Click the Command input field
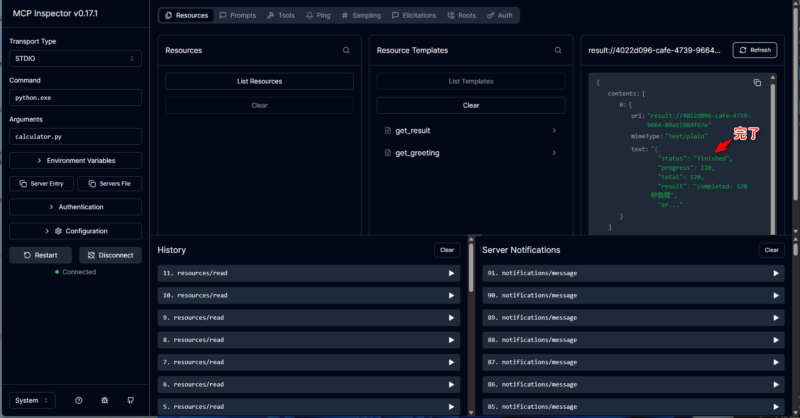This screenshot has height=418, width=800. (x=75, y=98)
